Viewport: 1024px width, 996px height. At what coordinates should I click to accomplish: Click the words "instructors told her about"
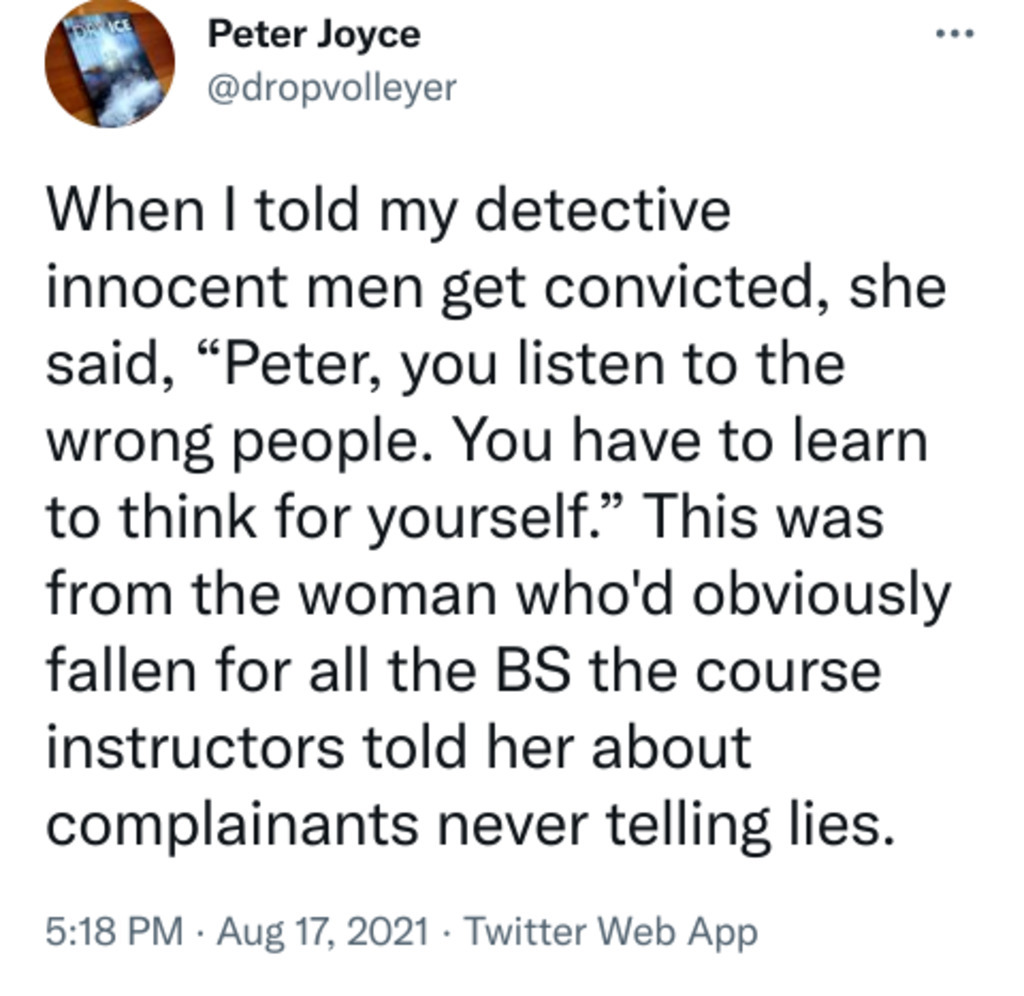click(398, 747)
